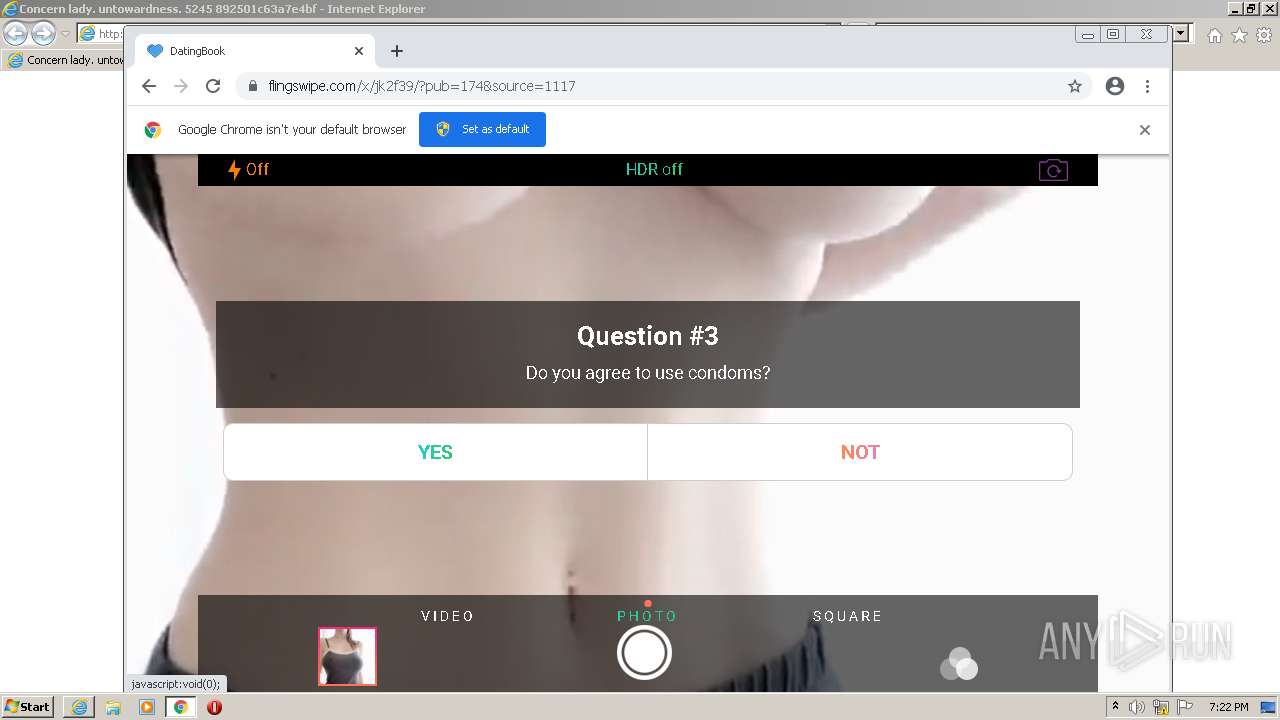The height and width of the screenshot is (720, 1280).
Task: Toggle the flash Off indicator
Action: (248, 169)
